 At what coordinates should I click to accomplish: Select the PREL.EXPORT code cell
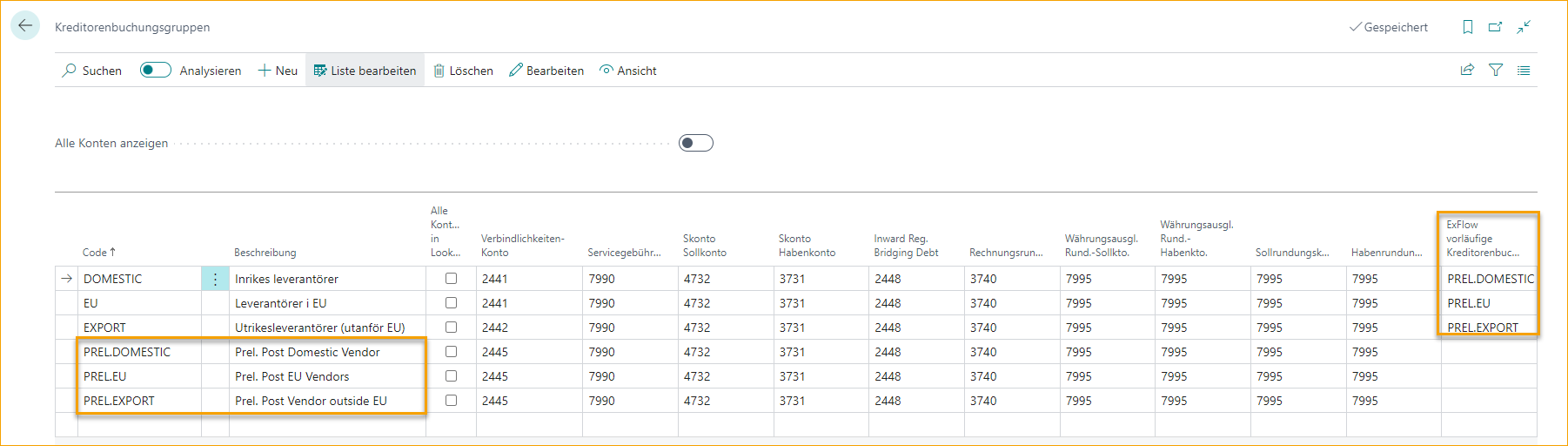point(119,401)
